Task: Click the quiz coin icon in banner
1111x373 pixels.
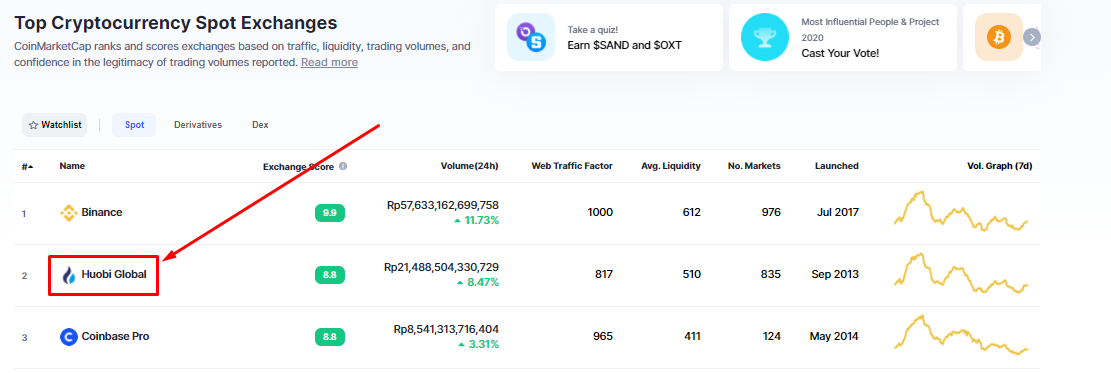Action: 531,37
